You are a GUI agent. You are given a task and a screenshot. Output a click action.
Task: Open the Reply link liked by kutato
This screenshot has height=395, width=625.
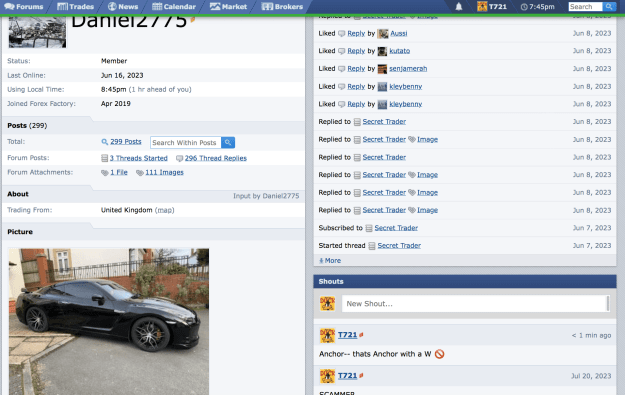pos(356,51)
